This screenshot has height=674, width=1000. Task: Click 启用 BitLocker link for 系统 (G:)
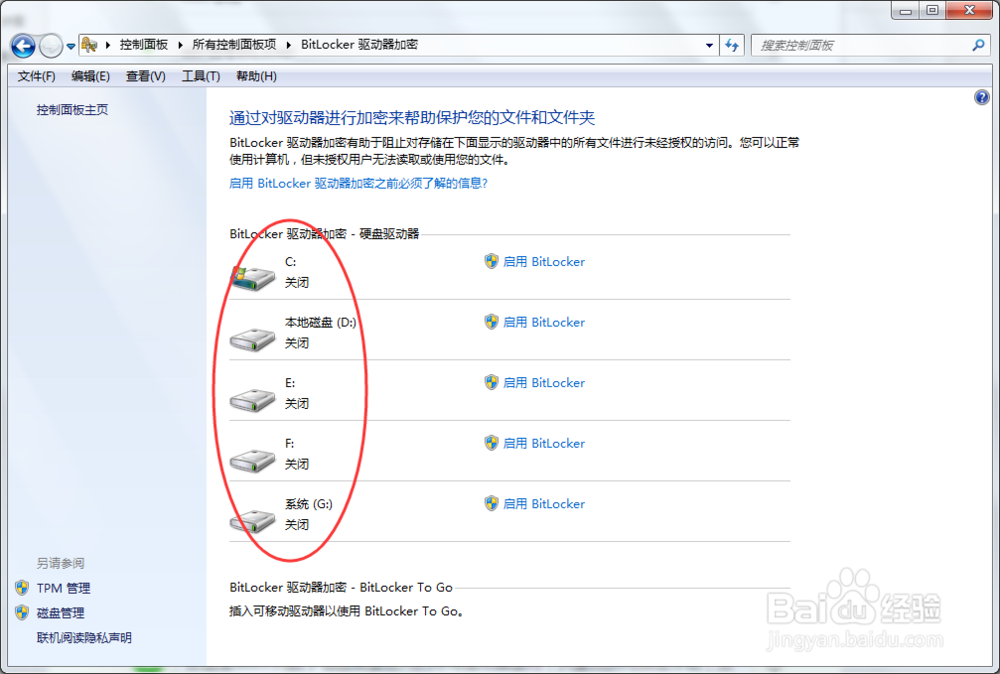[544, 504]
